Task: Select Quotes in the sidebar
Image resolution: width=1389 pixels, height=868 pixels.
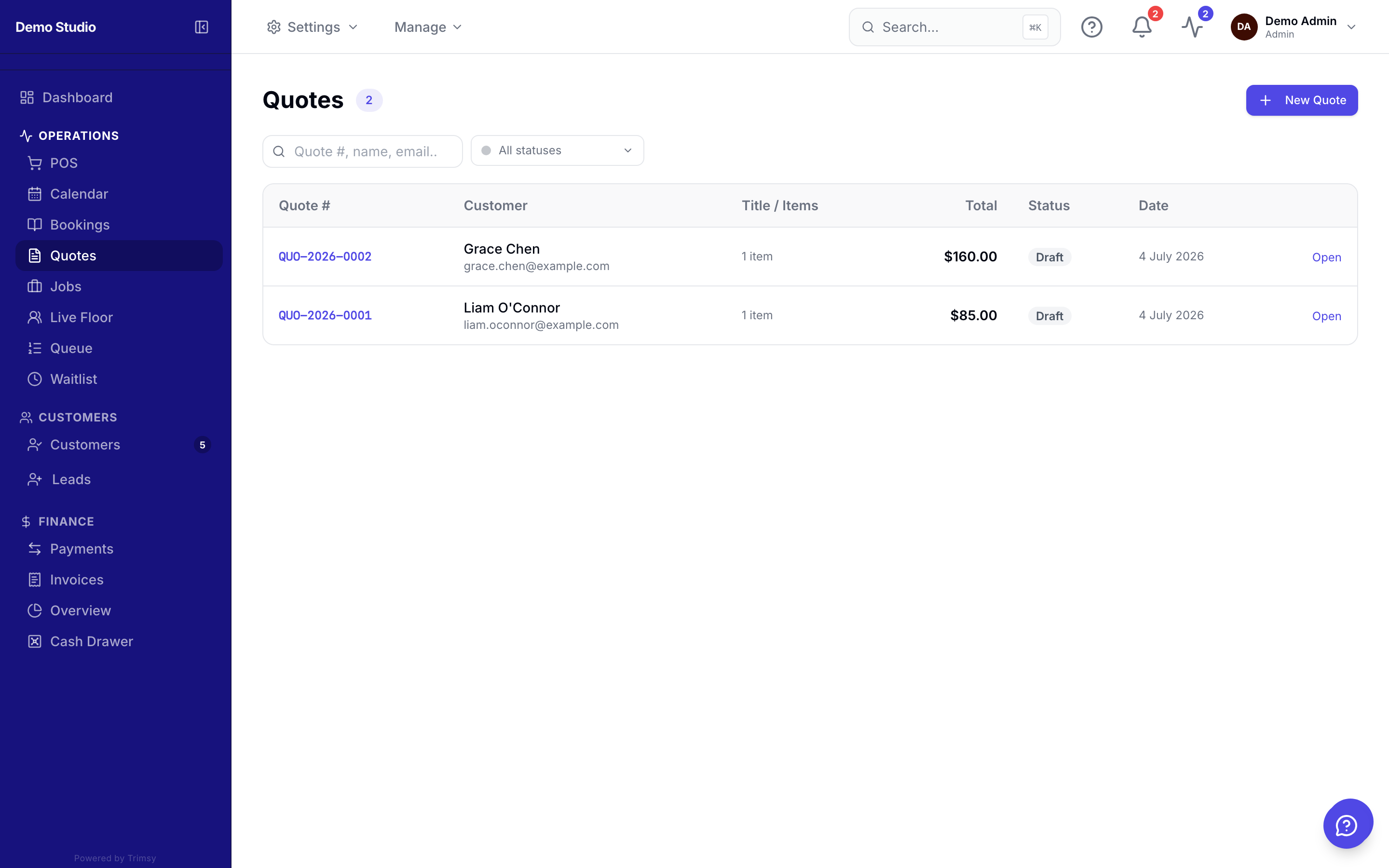Action: (x=119, y=256)
